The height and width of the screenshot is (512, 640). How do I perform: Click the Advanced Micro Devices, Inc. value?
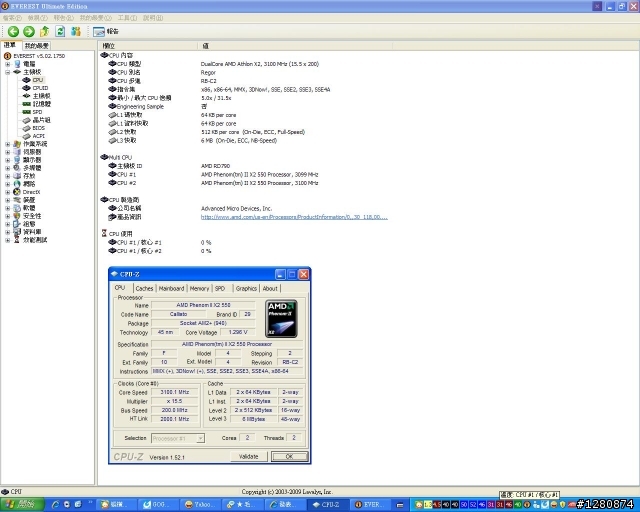click(x=236, y=209)
